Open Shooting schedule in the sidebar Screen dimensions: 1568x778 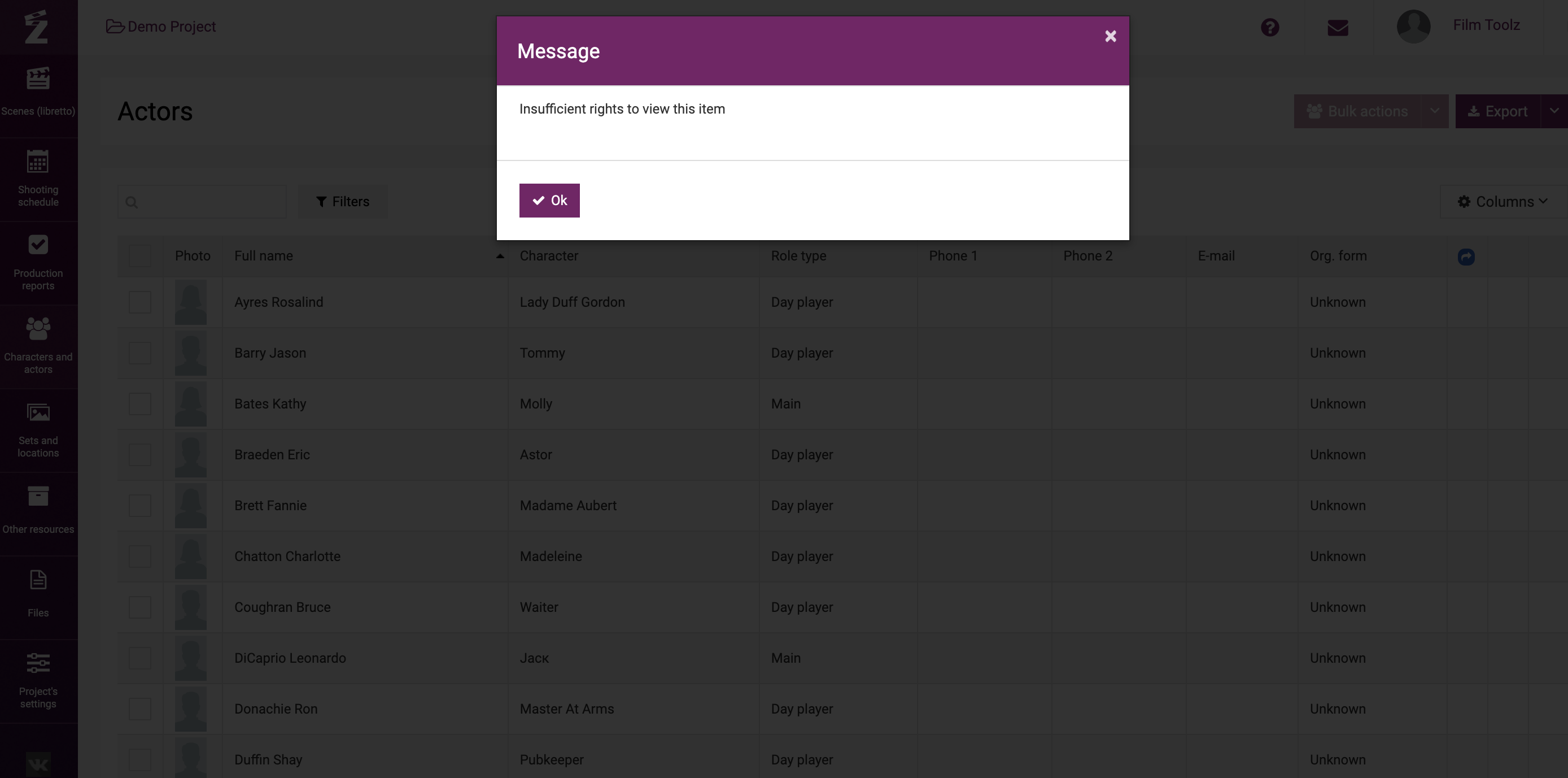(38, 179)
